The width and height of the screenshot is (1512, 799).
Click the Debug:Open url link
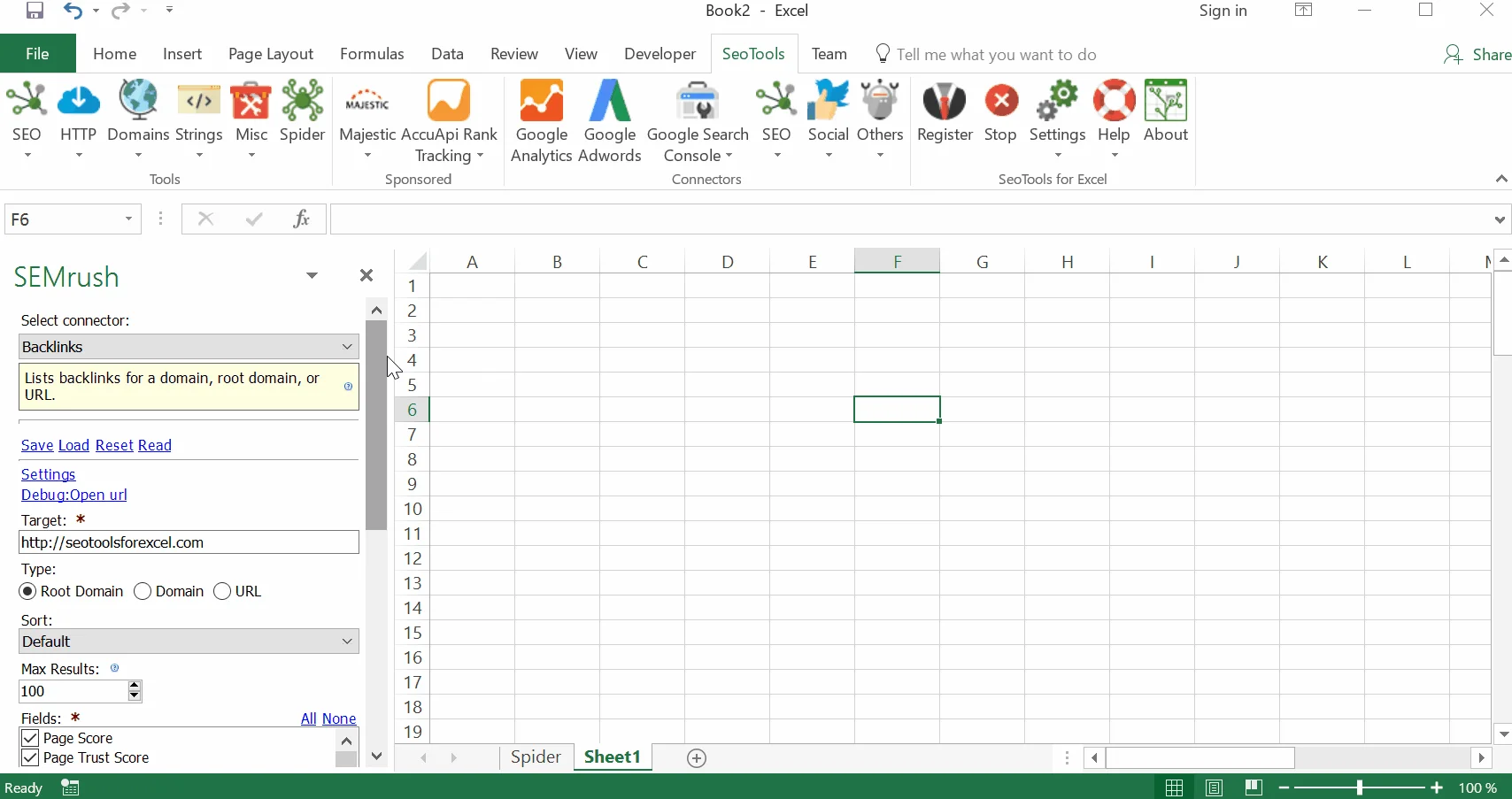(74, 496)
